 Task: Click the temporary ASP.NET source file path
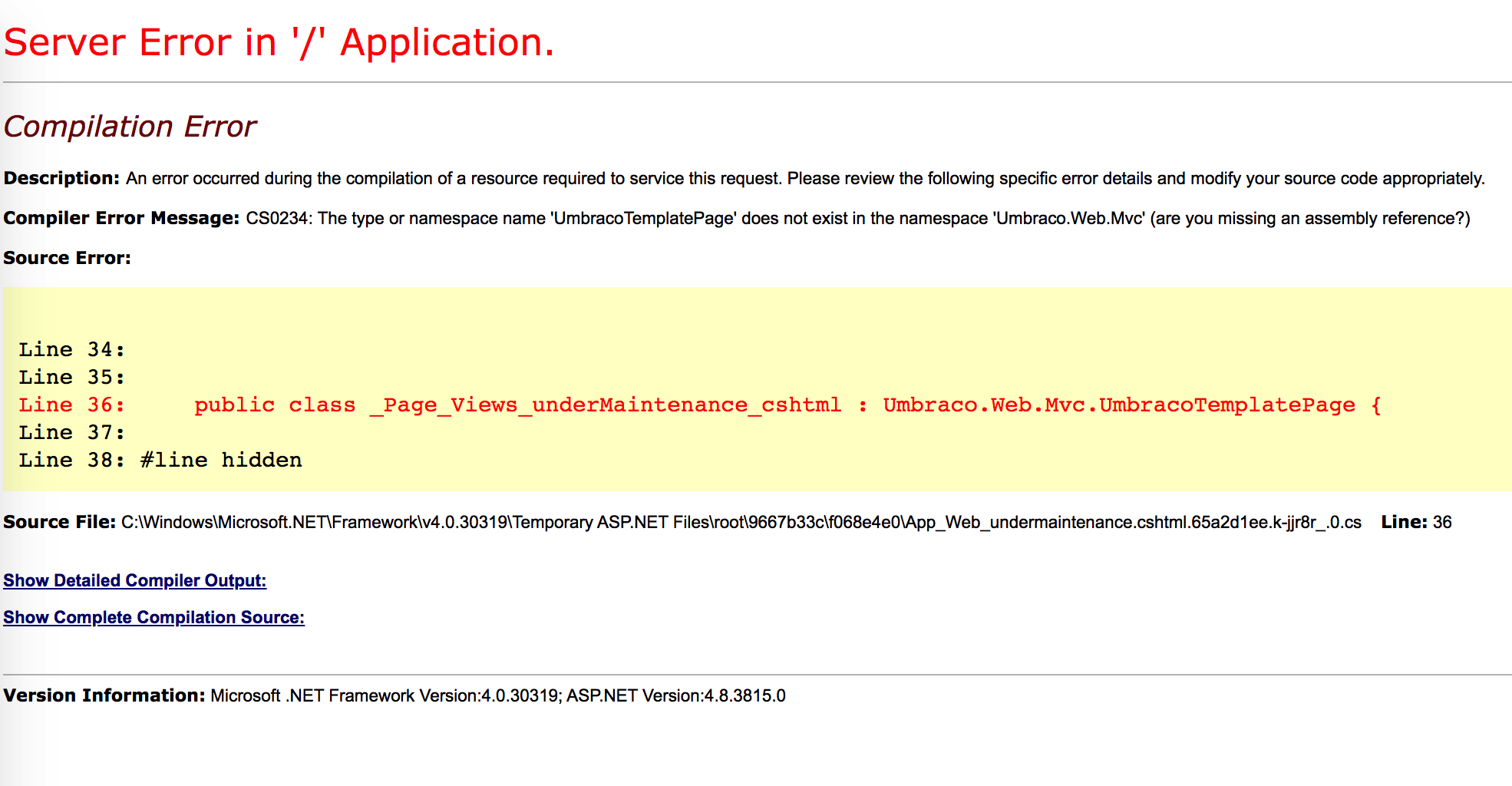[x=741, y=522]
